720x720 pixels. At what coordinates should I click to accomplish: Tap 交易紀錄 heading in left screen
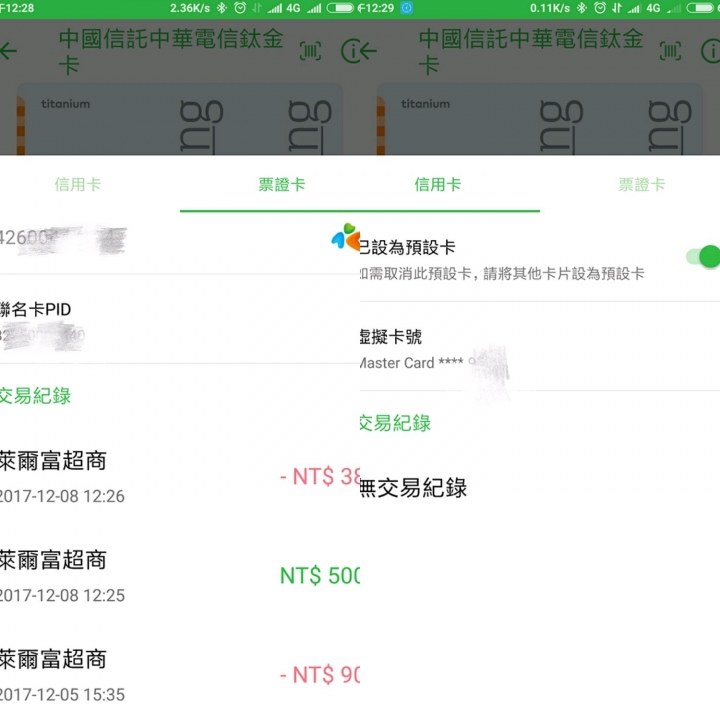click(x=35, y=396)
